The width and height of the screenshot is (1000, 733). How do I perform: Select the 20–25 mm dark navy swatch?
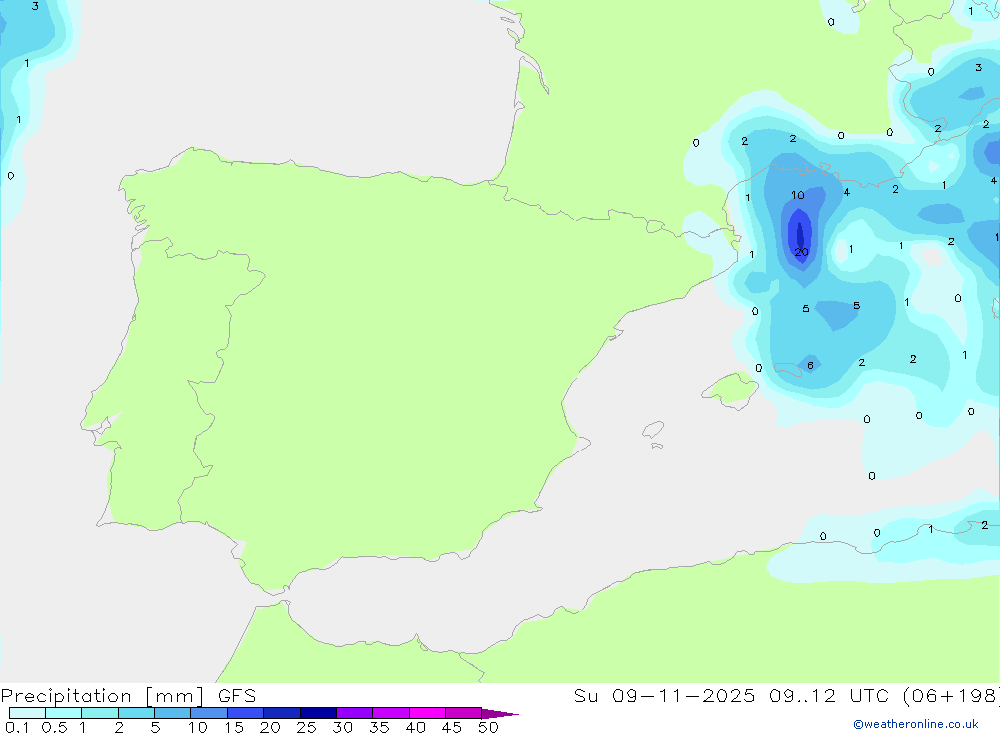[281, 713]
